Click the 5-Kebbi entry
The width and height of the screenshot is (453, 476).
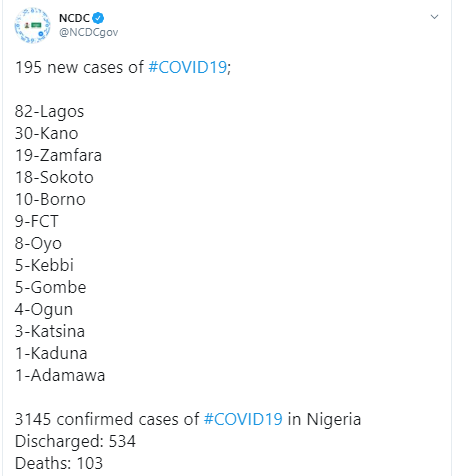tap(44, 265)
